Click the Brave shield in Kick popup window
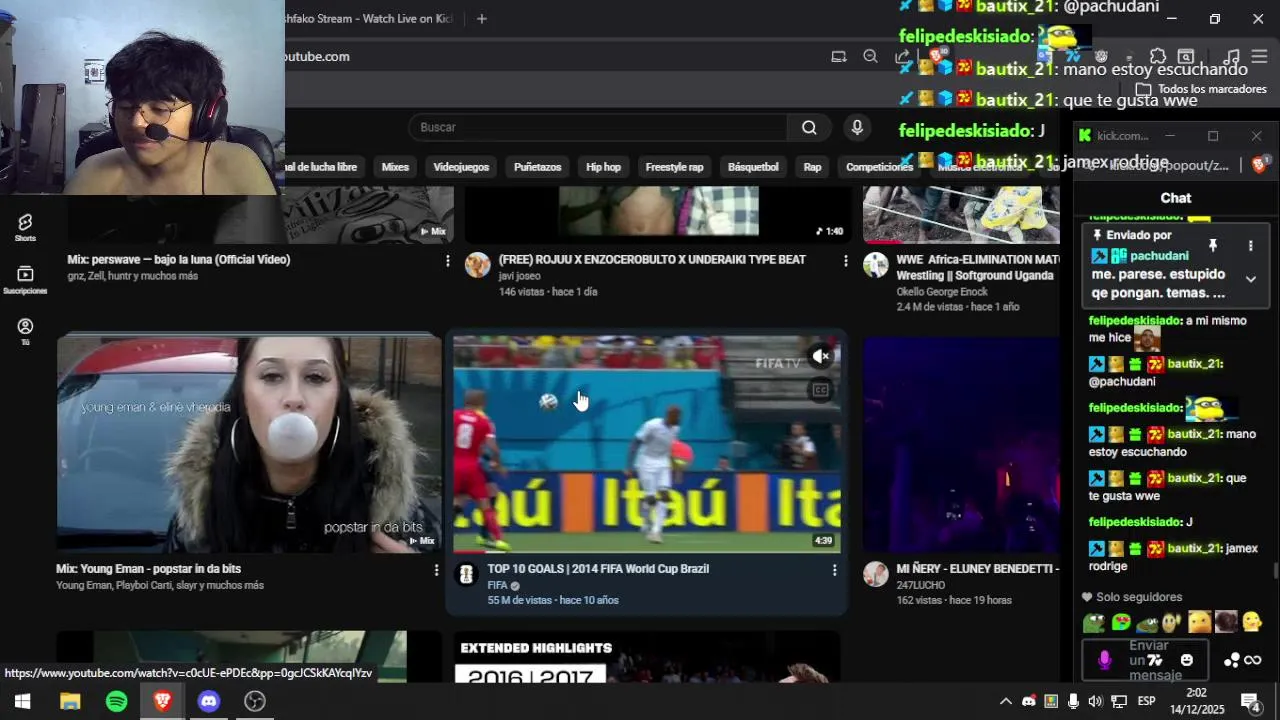1280x720 pixels. click(x=1259, y=165)
